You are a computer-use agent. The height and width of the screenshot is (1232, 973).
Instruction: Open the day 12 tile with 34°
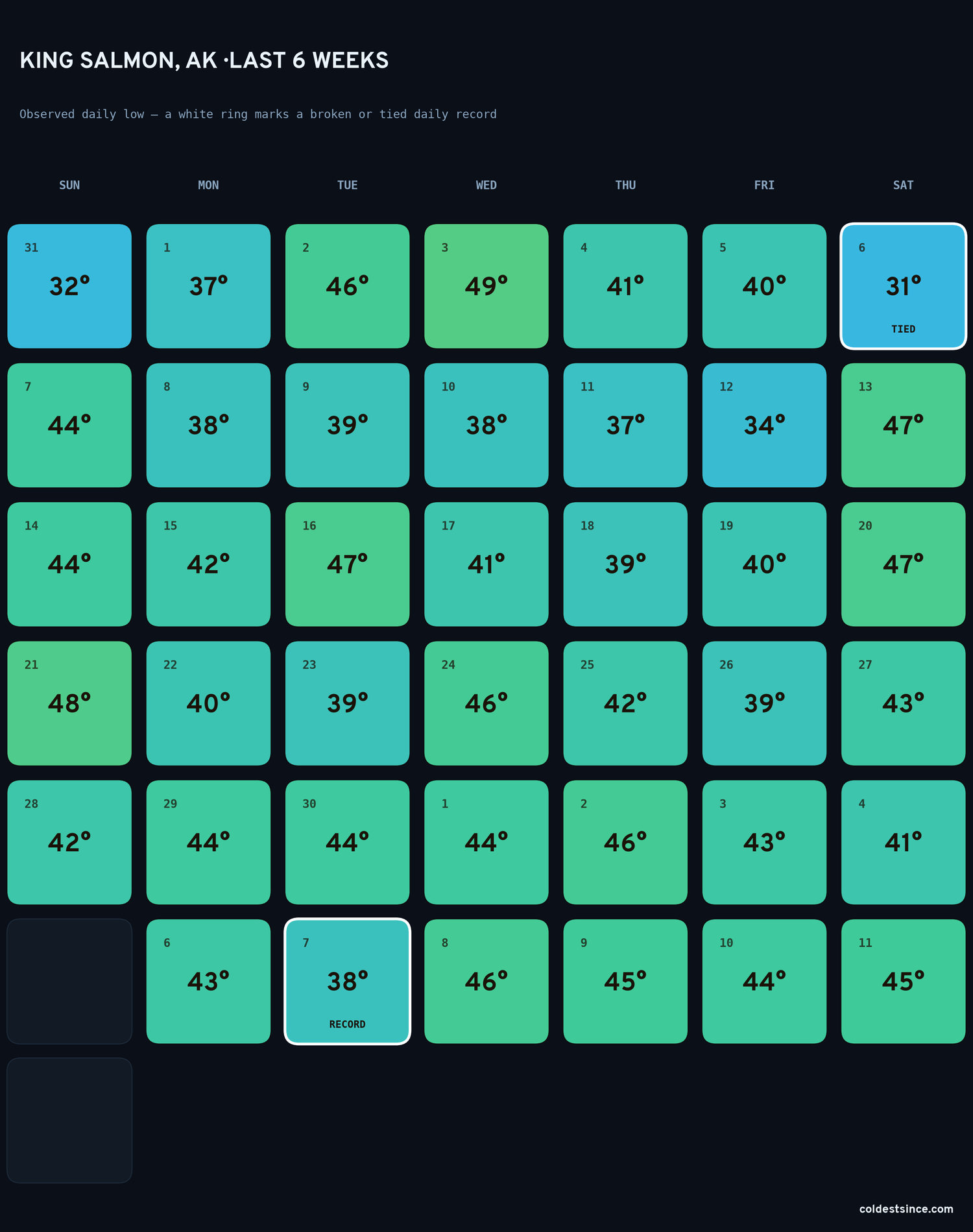pyautogui.click(x=764, y=425)
